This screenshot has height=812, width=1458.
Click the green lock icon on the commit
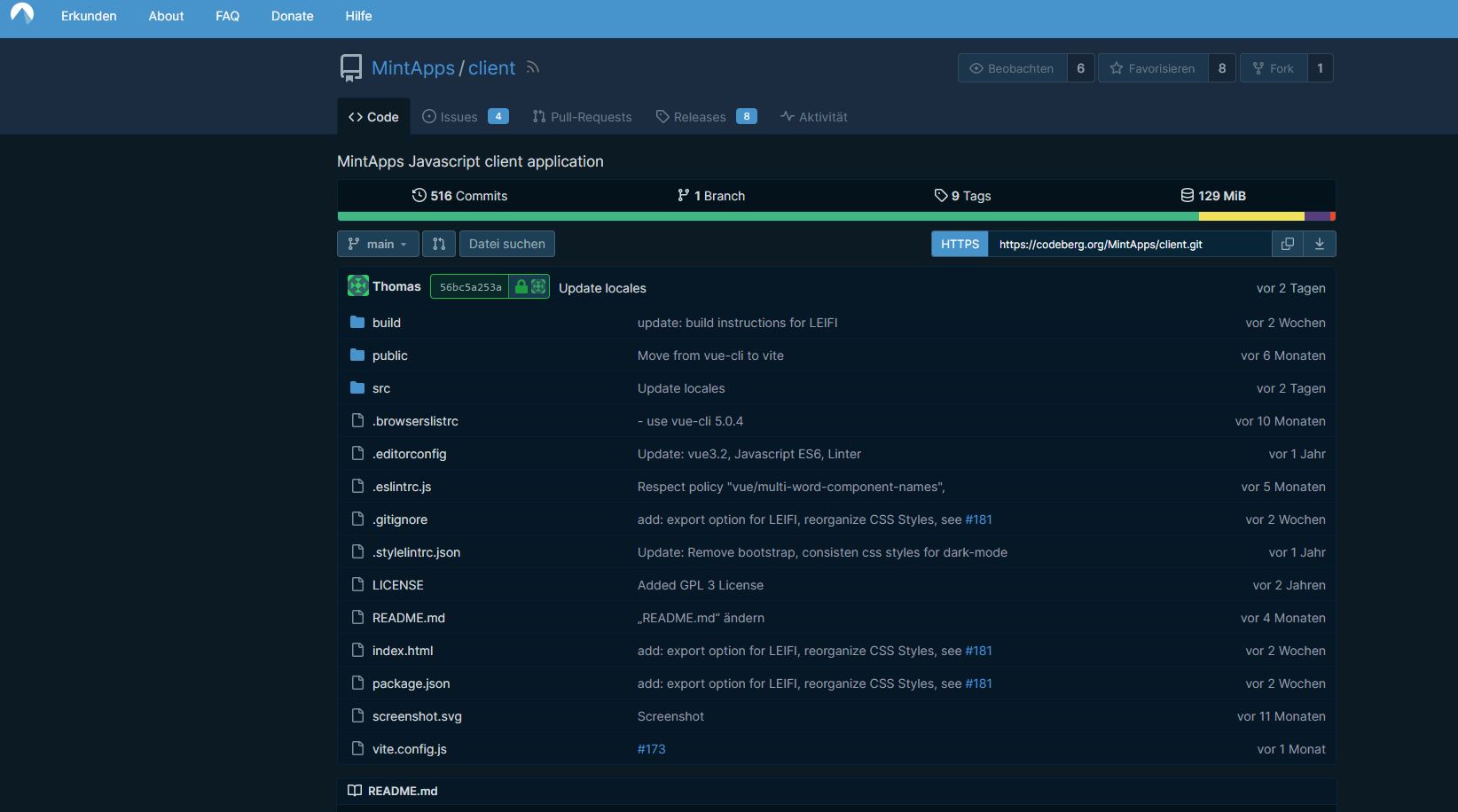click(x=521, y=286)
